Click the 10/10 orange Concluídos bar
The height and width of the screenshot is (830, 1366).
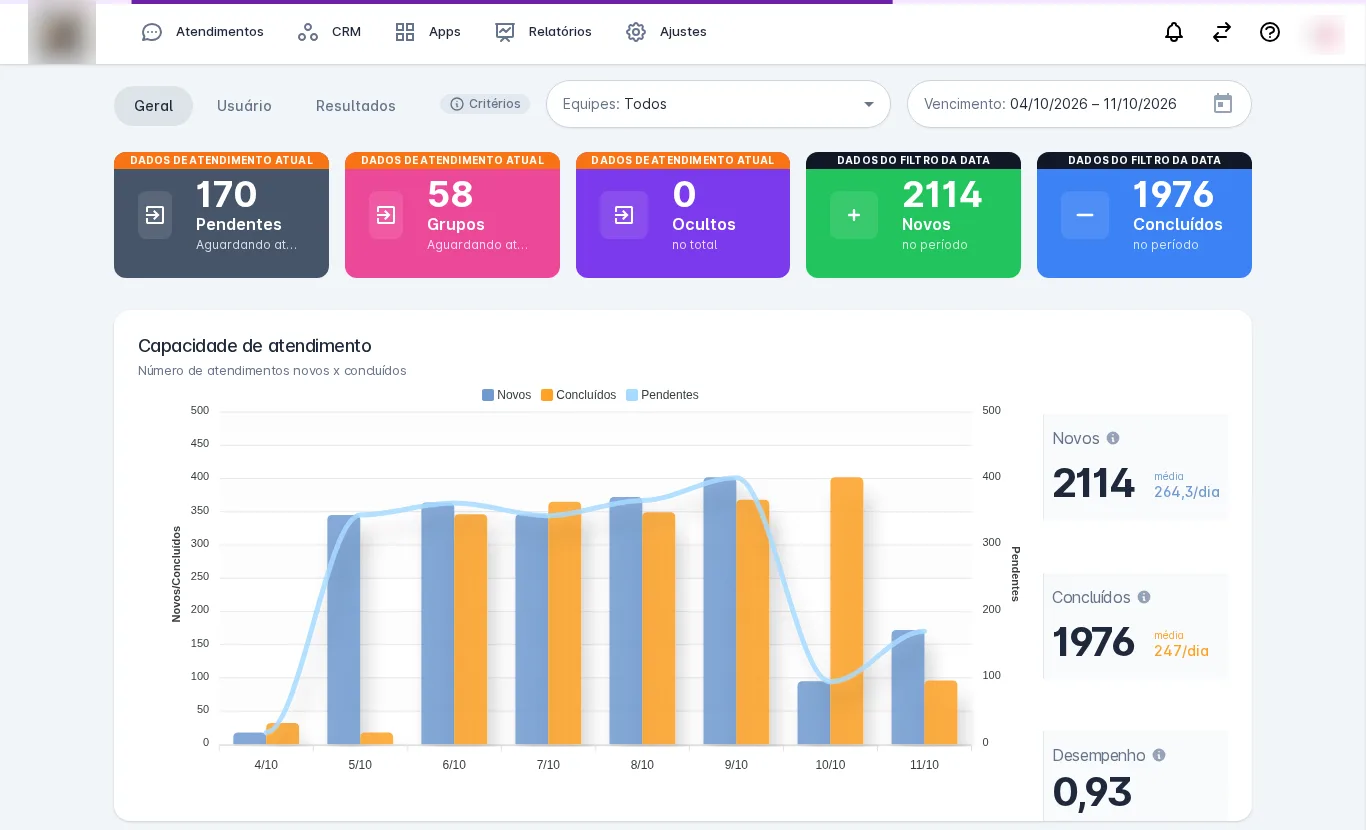847,611
